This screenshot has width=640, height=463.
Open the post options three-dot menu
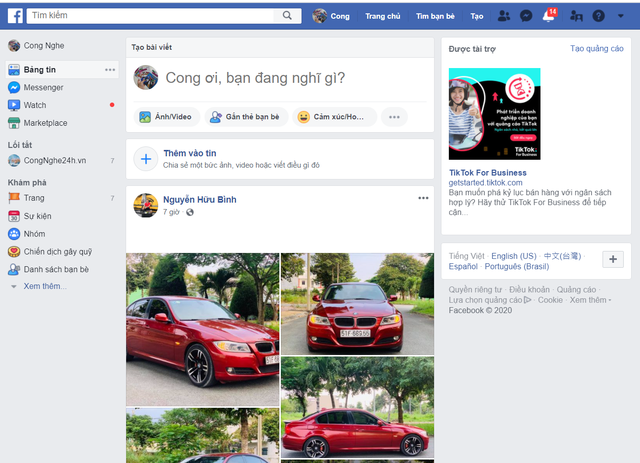423,199
